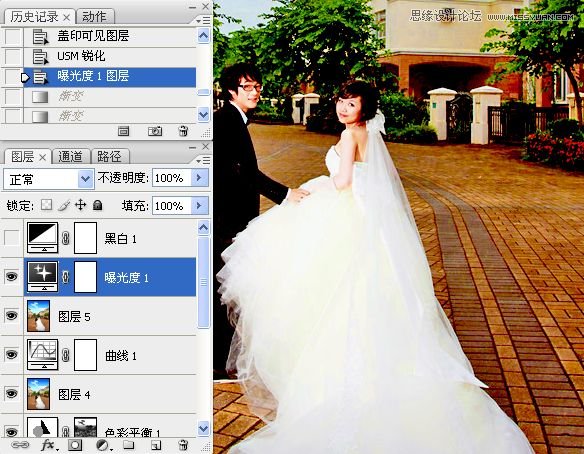Image resolution: width=584 pixels, height=454 pixels.
Task: Hide the 曝光度 1 layer
Action: [x=12, y=277]
